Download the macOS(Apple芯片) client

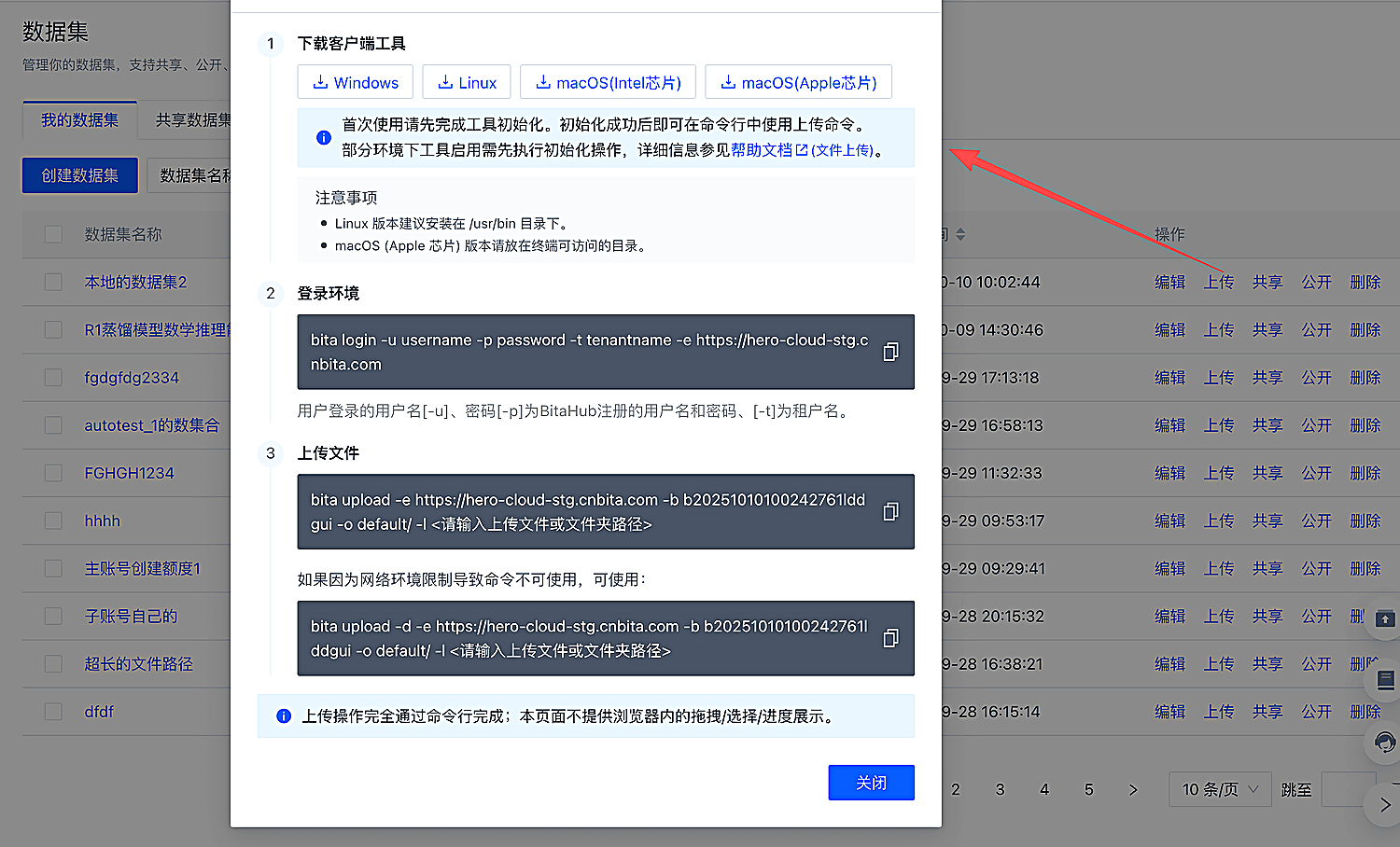point(798,82)
